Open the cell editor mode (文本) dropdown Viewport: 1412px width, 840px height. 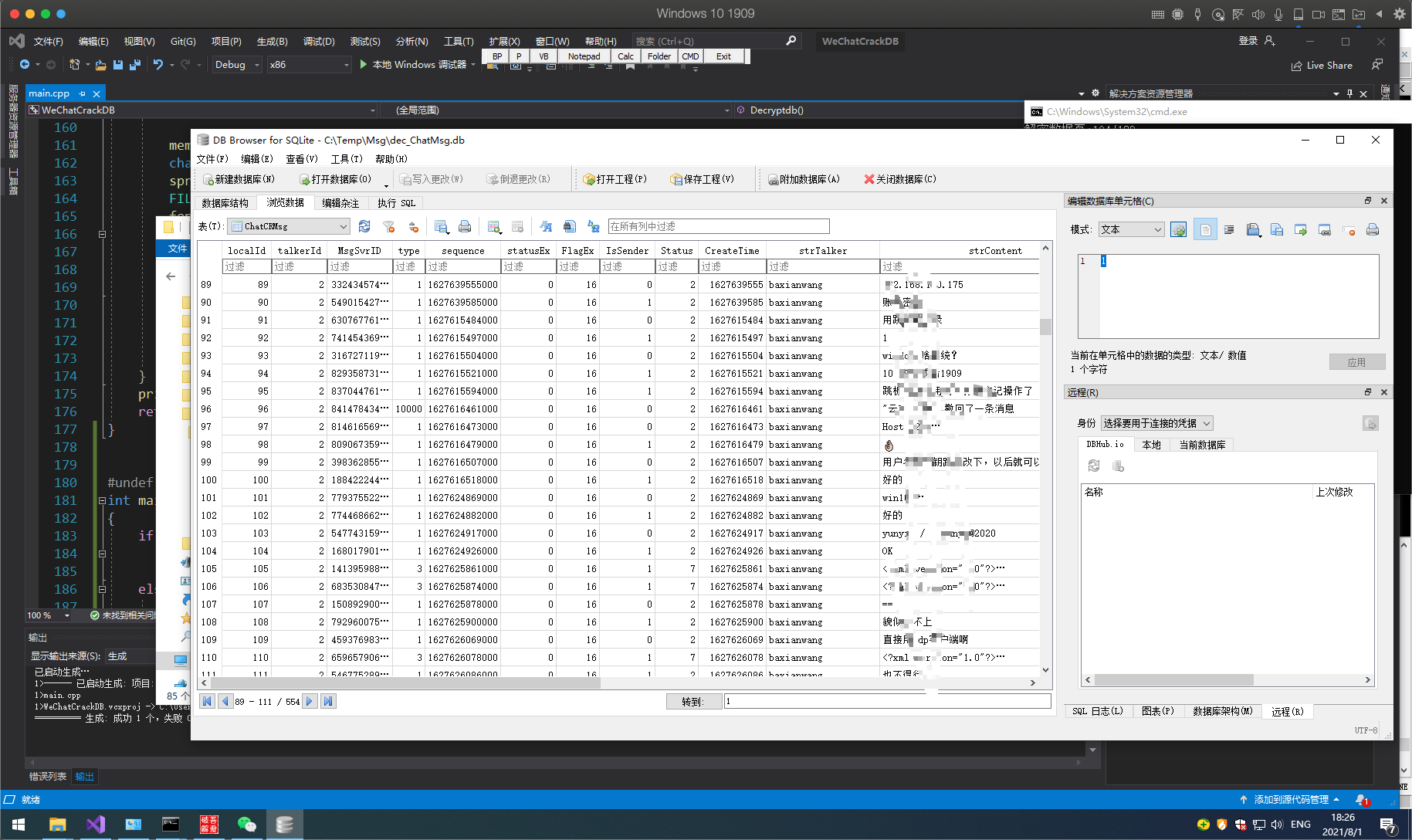(1131, 229)
